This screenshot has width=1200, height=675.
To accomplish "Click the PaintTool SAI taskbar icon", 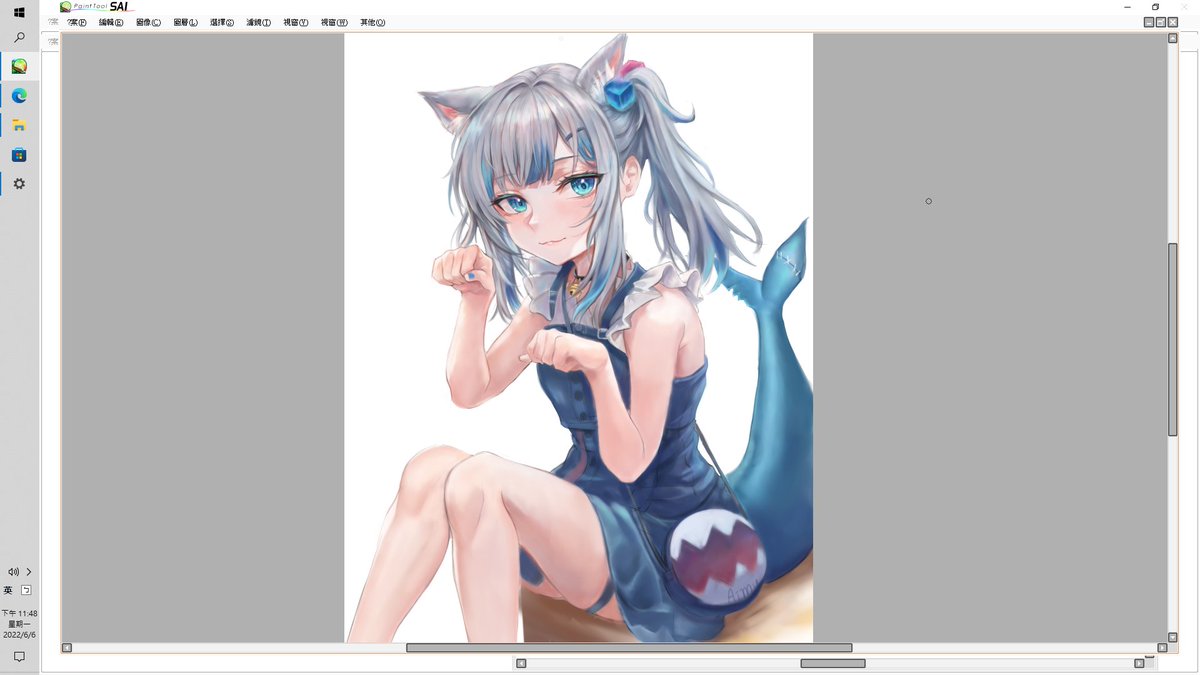I will [x=19, y=66].
